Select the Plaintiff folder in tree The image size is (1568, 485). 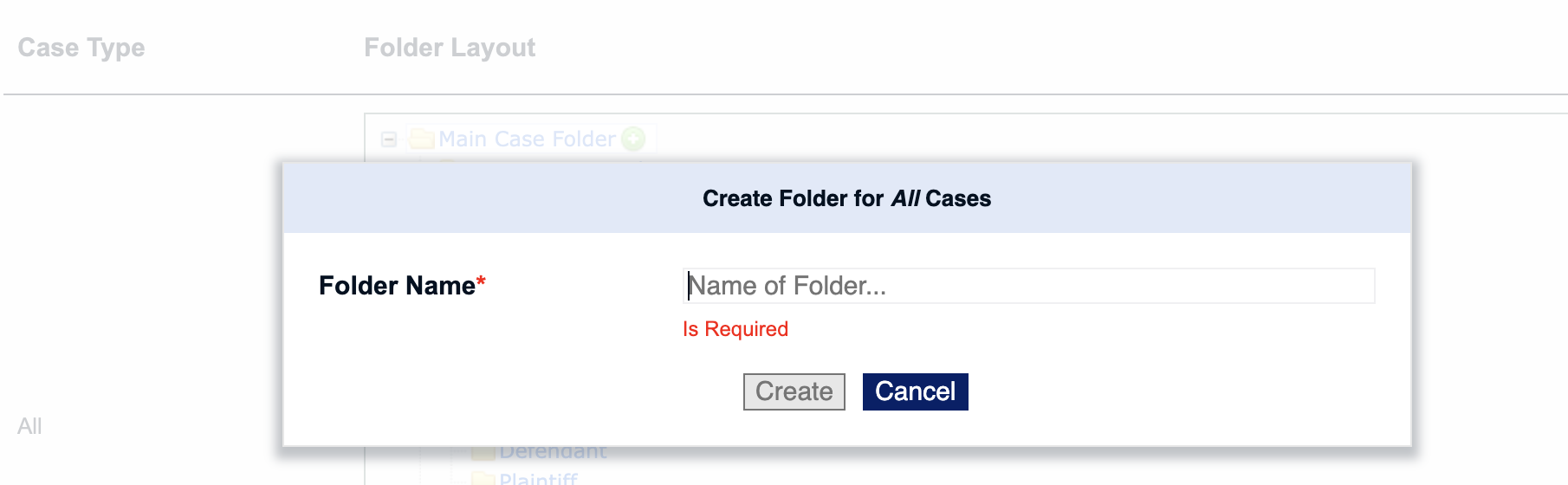pos(538,478)
